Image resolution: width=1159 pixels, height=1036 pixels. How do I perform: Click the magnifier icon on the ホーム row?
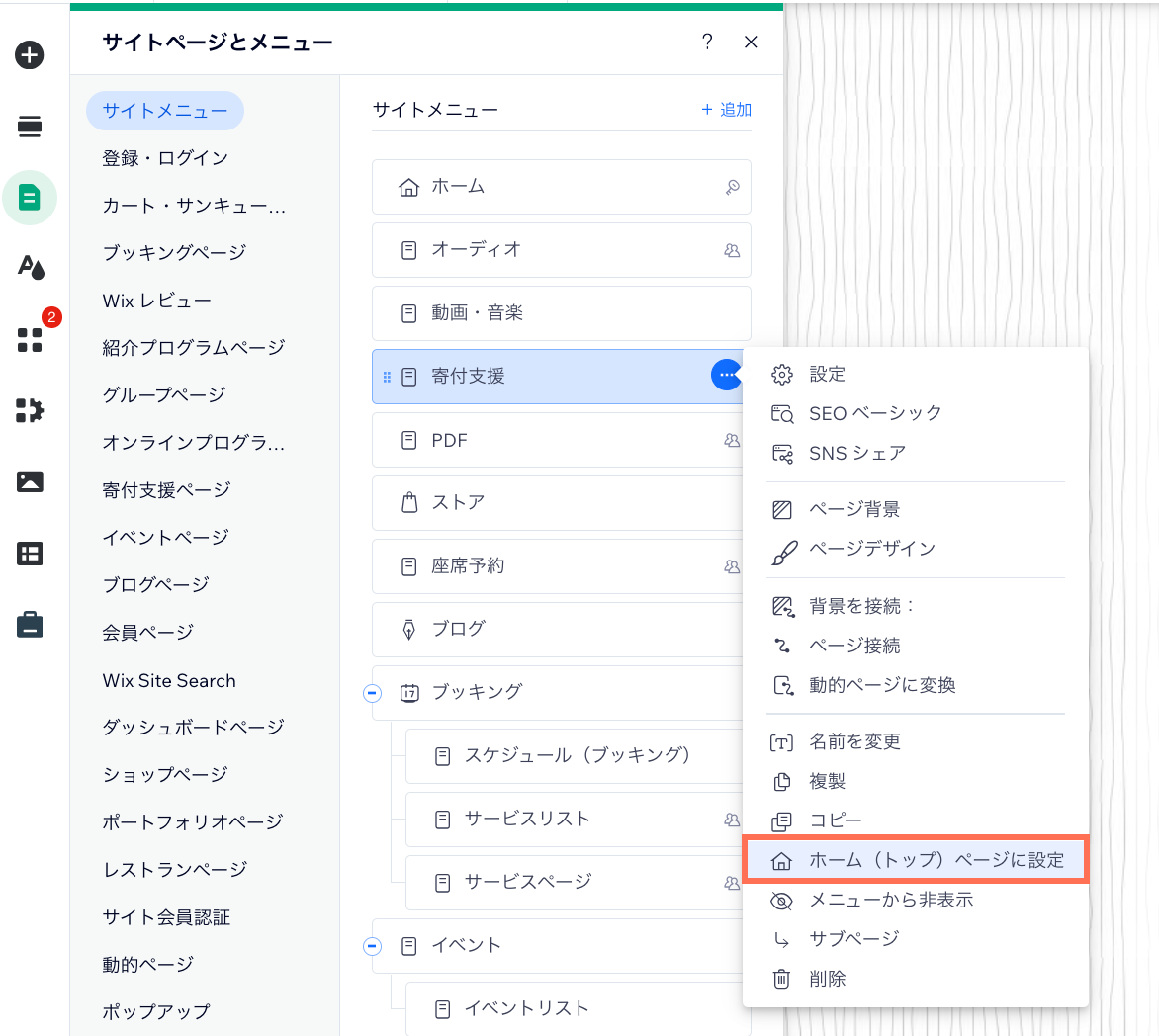pyautogui.click(x=732, y=187)
